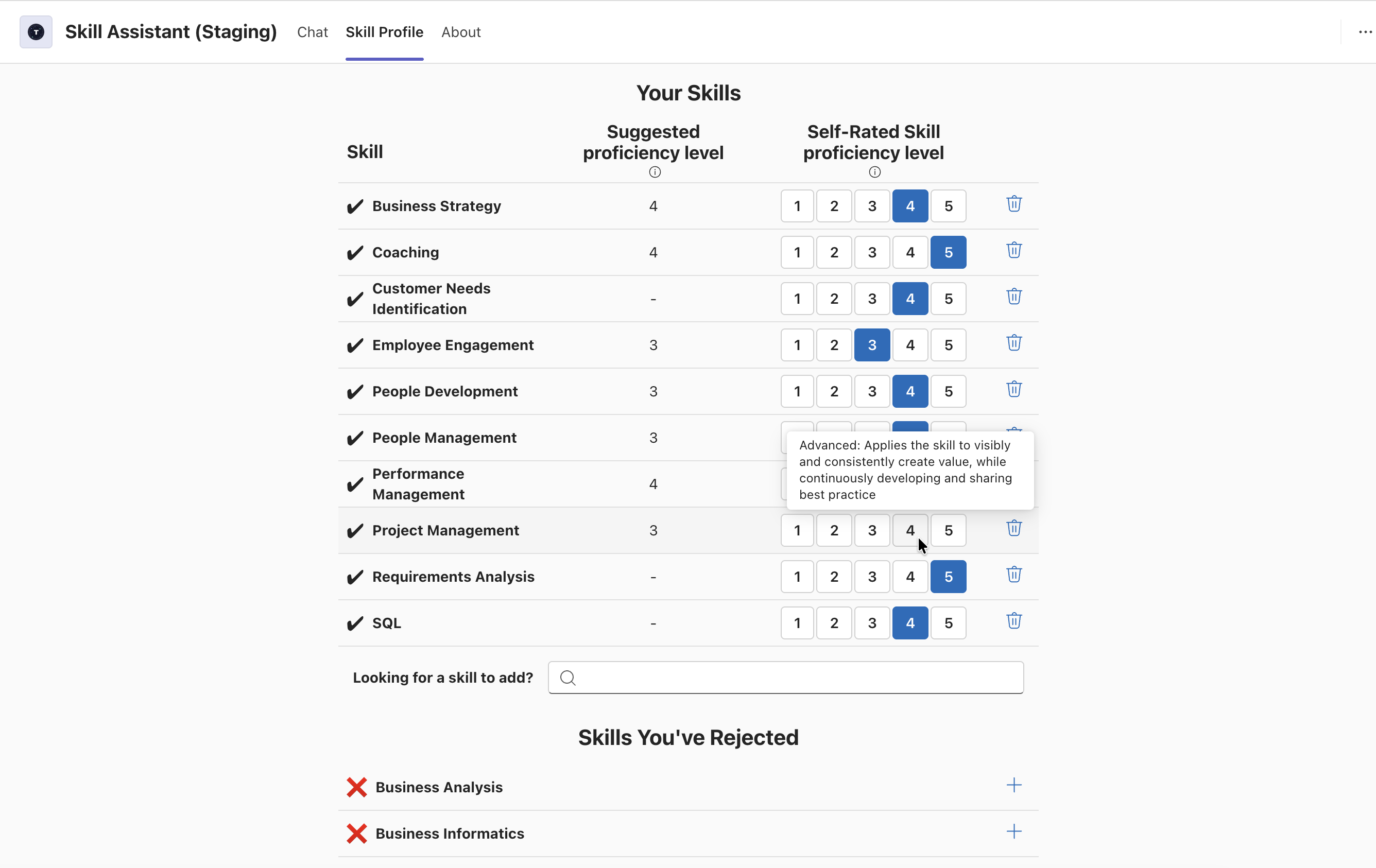Open the About tab

coord(460,32)
